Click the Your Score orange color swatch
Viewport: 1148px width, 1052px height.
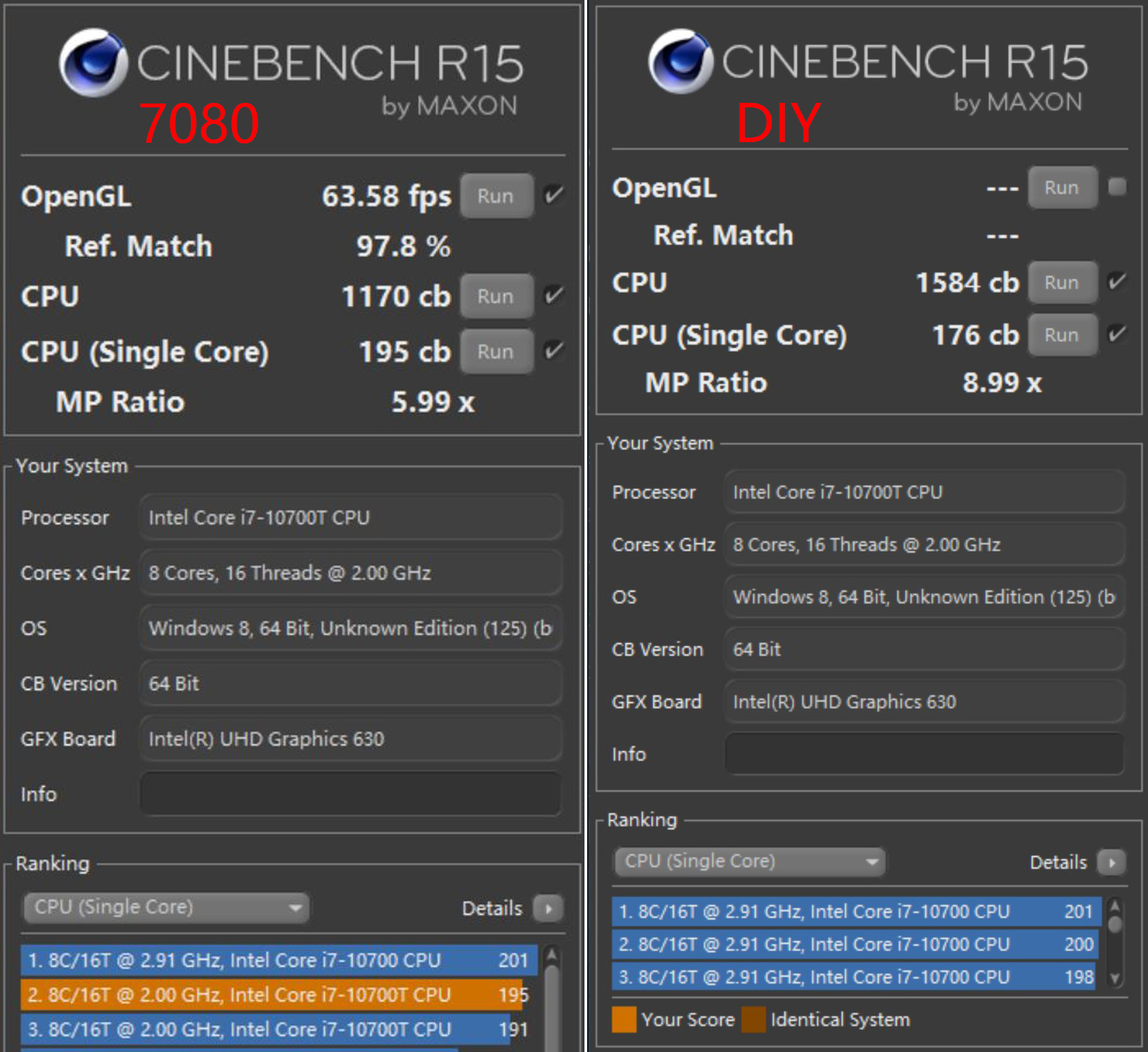(624, 1019)
